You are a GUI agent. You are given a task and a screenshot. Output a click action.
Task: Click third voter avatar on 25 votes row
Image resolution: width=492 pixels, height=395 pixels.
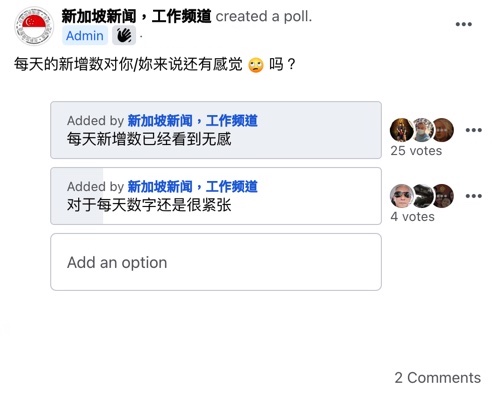444,130
